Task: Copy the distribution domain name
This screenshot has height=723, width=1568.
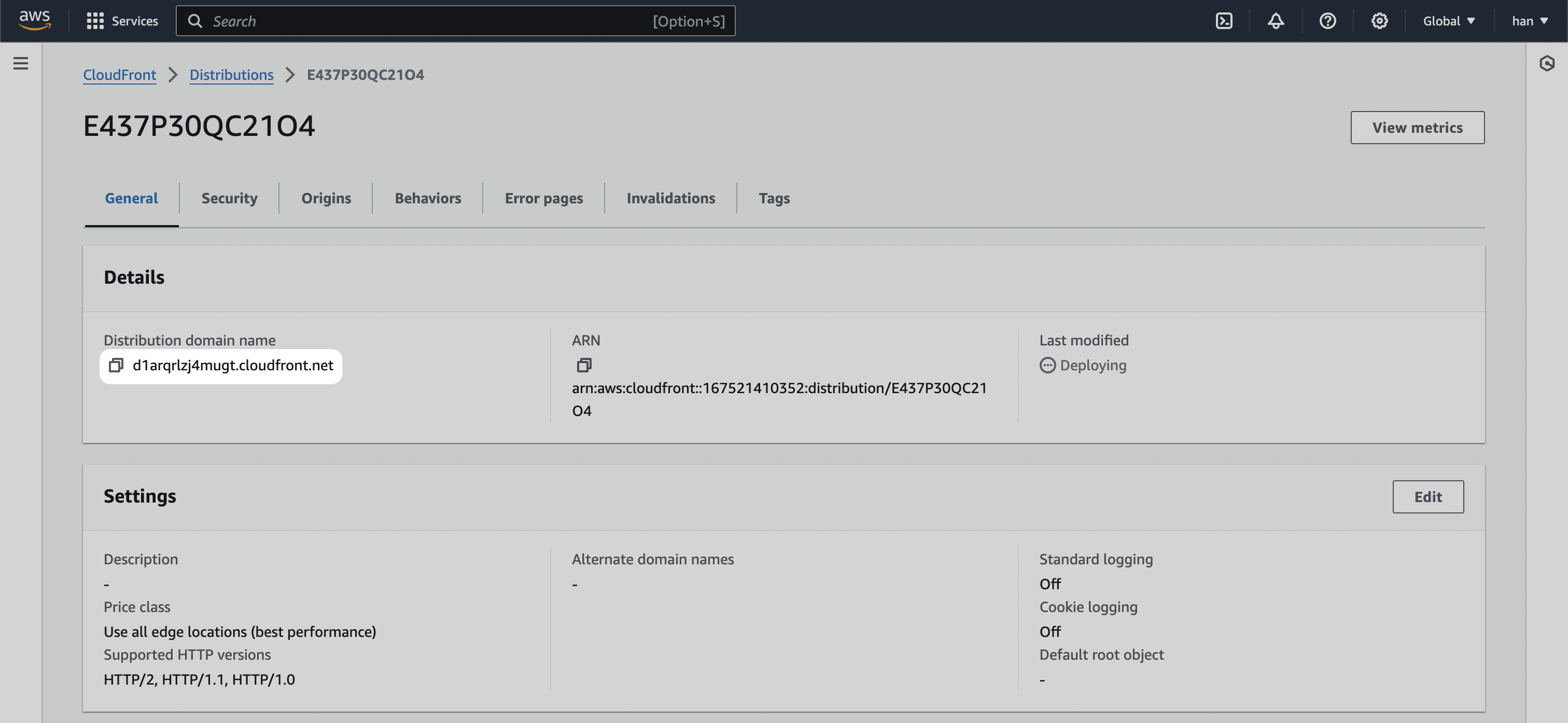Action: [116, 366]
